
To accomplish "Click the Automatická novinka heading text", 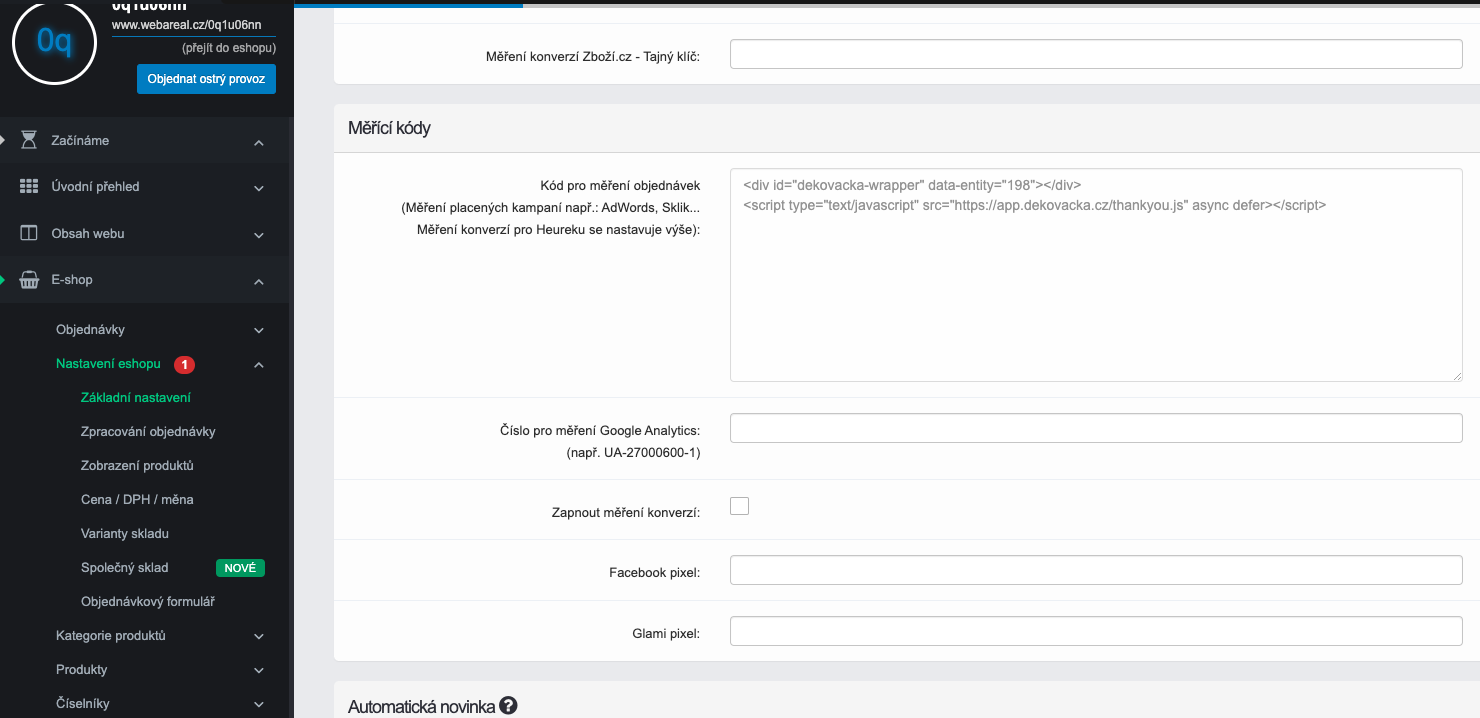I will coord(421,707).
